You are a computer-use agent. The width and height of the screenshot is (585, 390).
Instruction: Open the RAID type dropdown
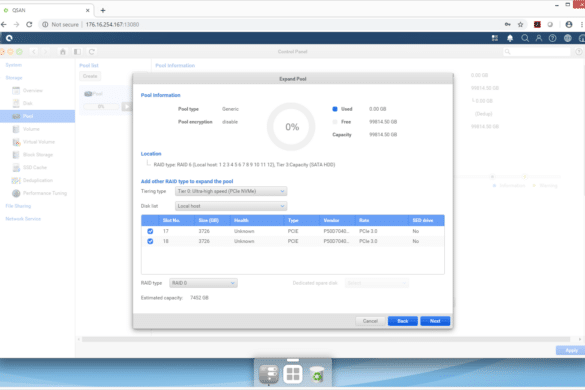[x=203, y=283]
